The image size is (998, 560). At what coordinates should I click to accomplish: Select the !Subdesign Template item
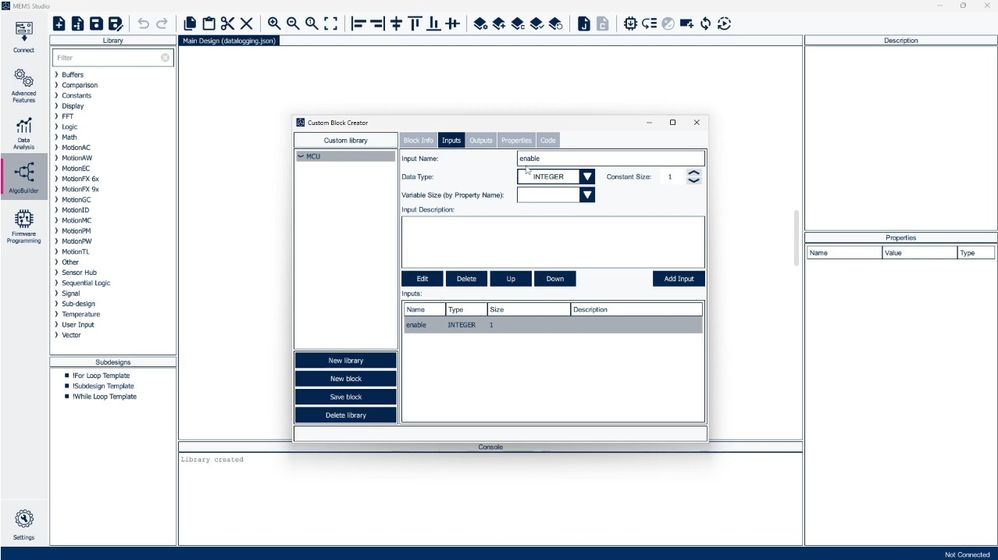click(103, 386)
